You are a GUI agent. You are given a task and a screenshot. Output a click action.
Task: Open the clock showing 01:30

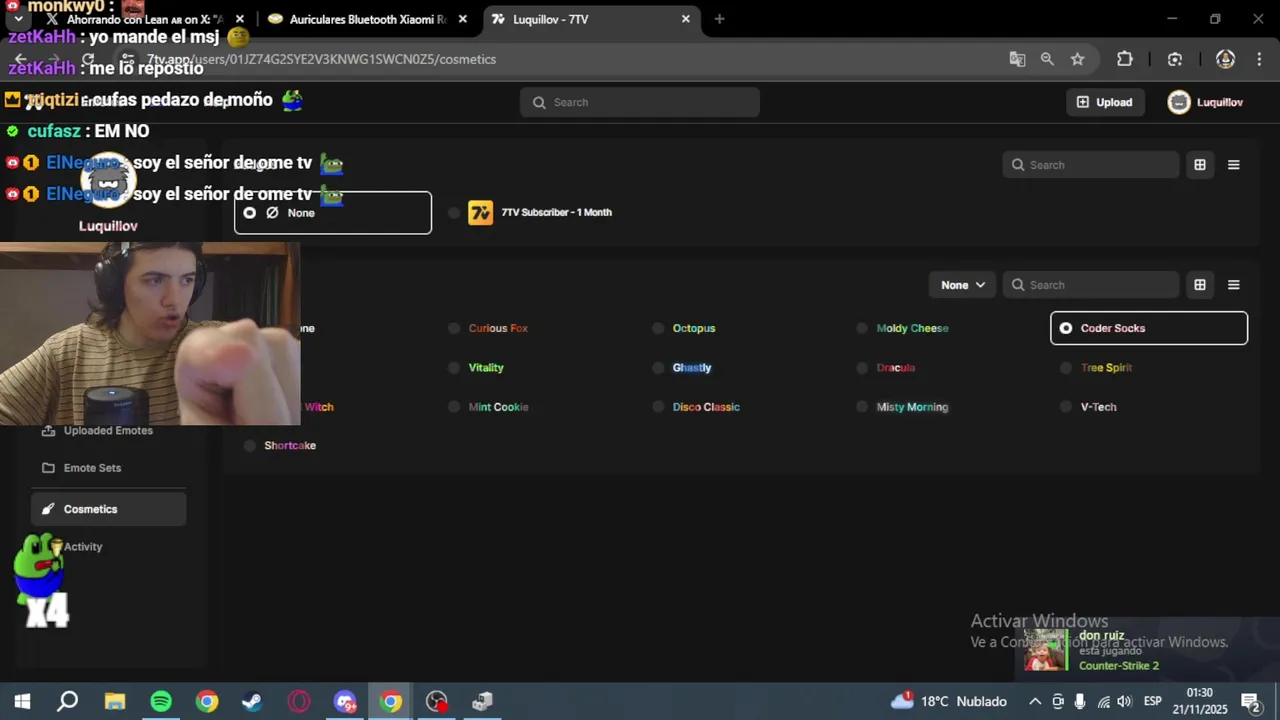(x=1199, y=702)
